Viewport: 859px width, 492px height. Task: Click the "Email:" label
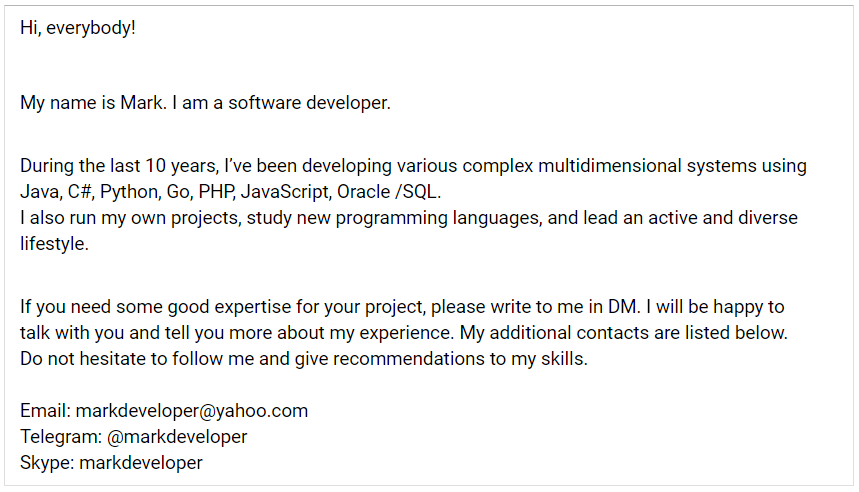(x=45, y=411)
